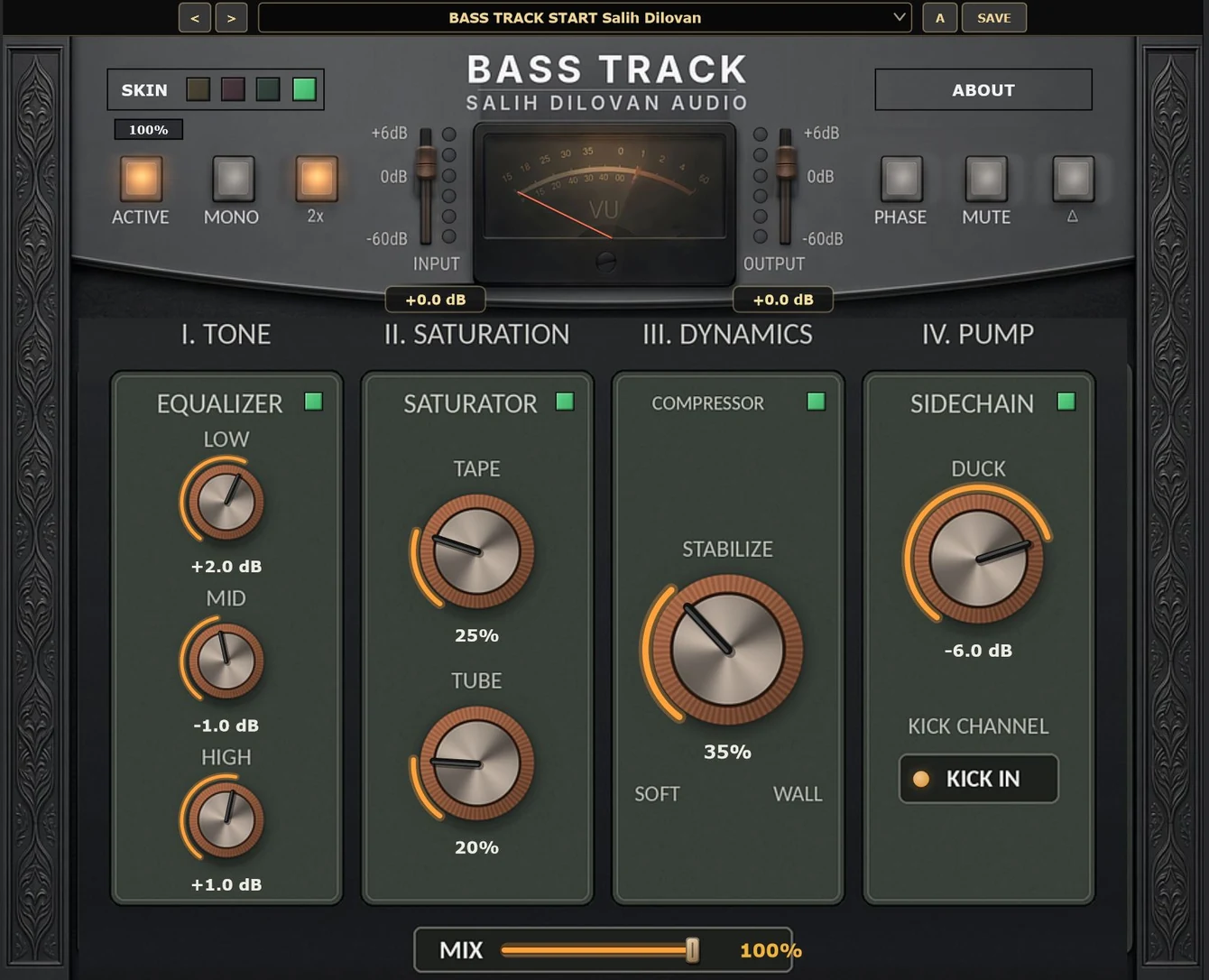This screenshot has width=1209, height=980.
Task: Disable the SIDECHAIN section
Action: click(1066, 402)
